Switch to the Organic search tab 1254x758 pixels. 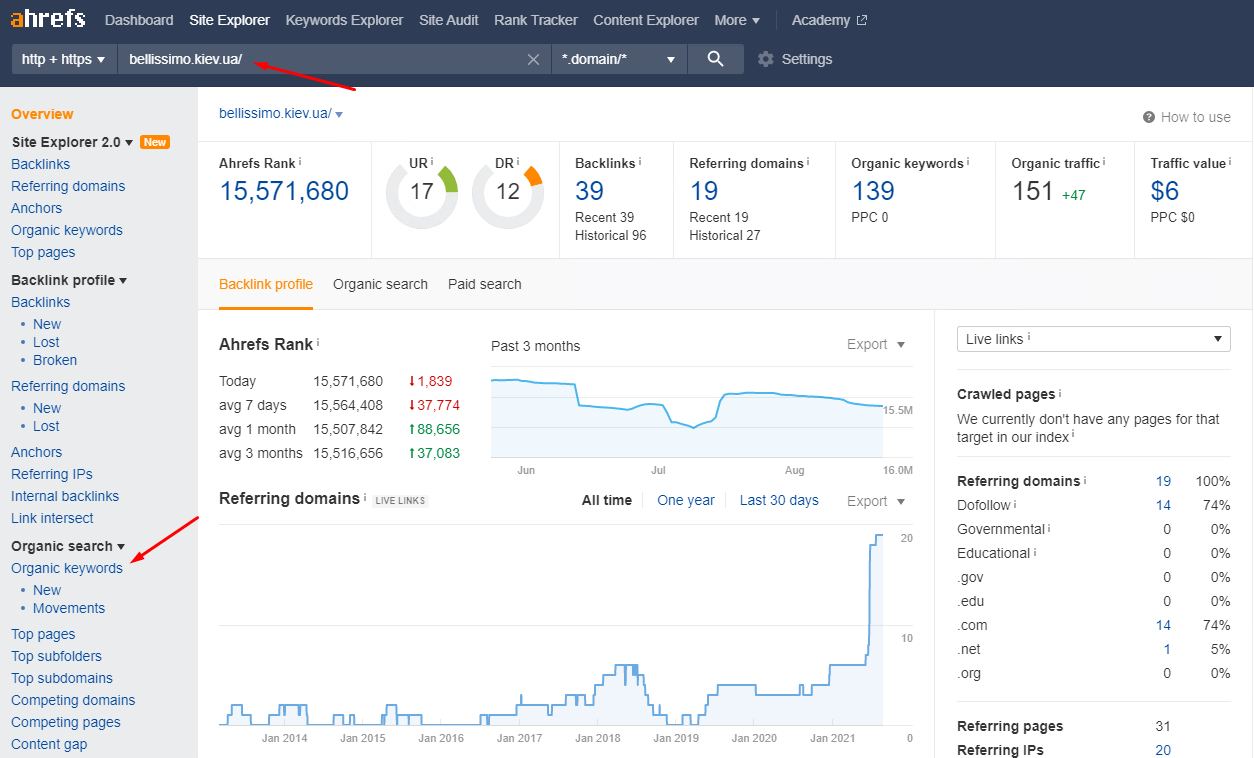(380, 284)
